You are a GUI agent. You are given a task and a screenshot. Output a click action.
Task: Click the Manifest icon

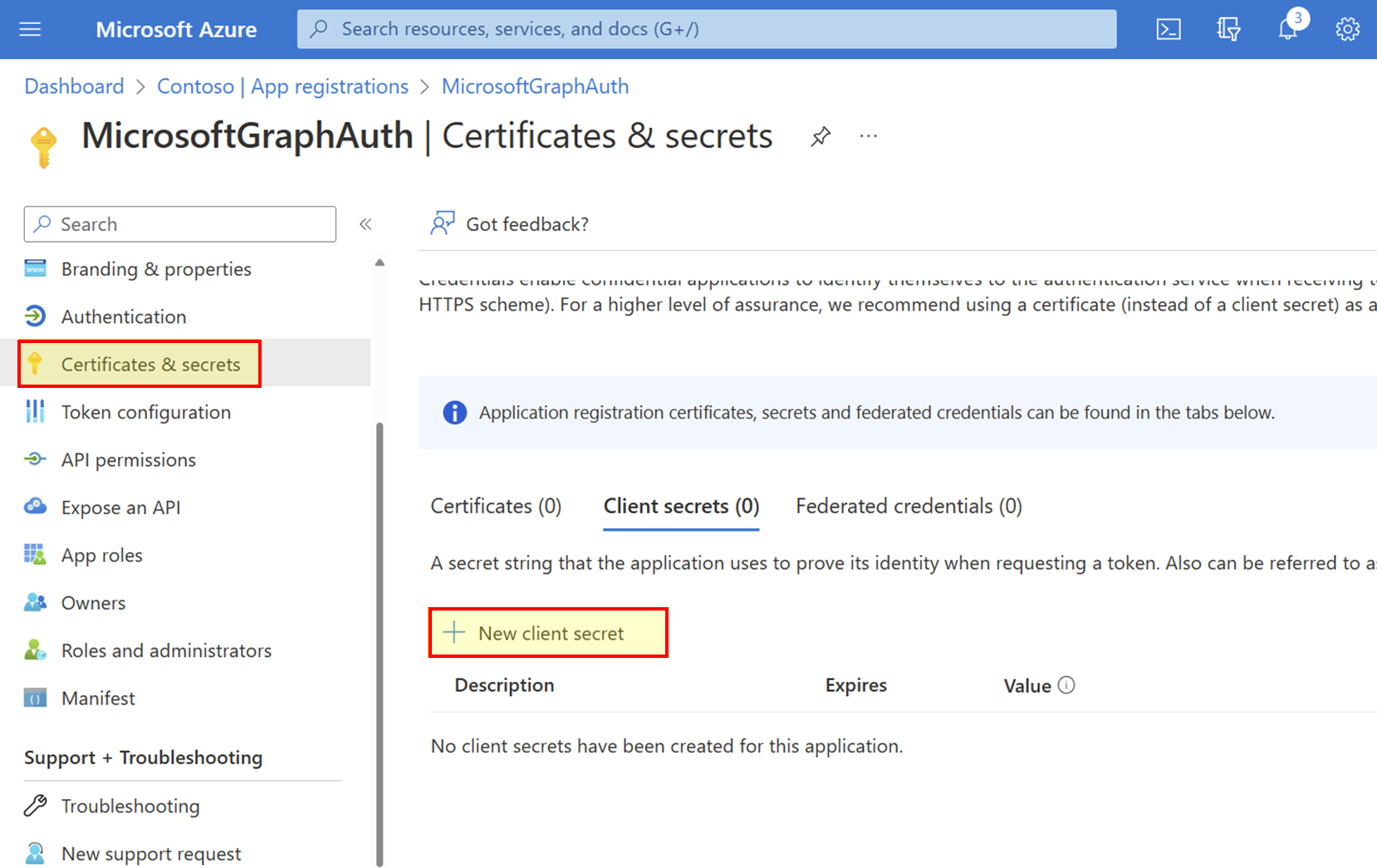click(35, 698)
